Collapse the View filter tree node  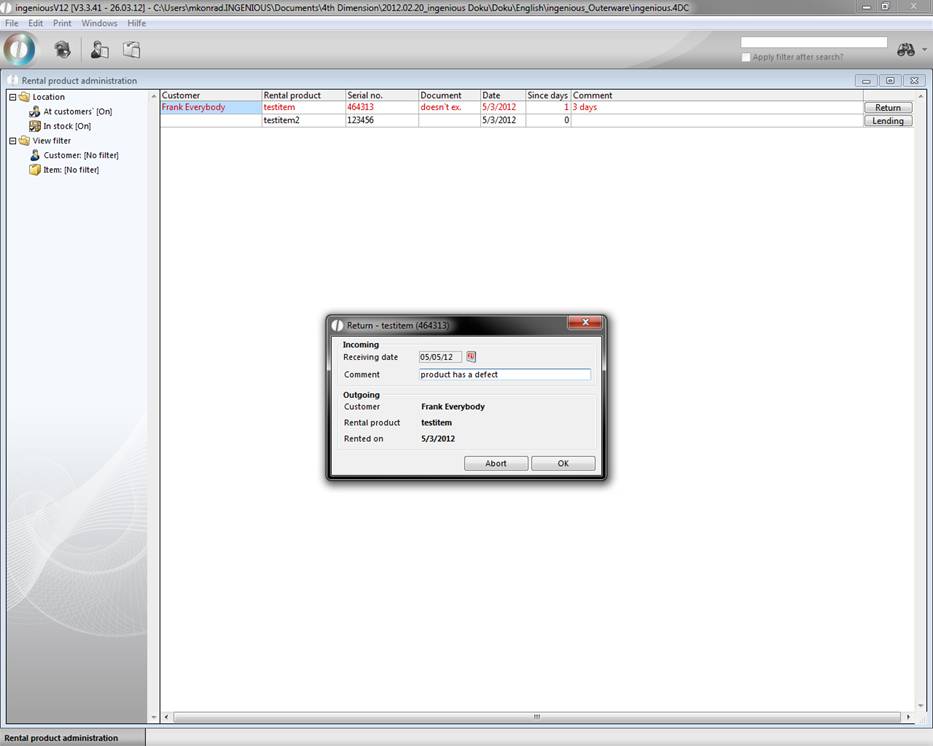pyautogui.click(x=12, y=141)
